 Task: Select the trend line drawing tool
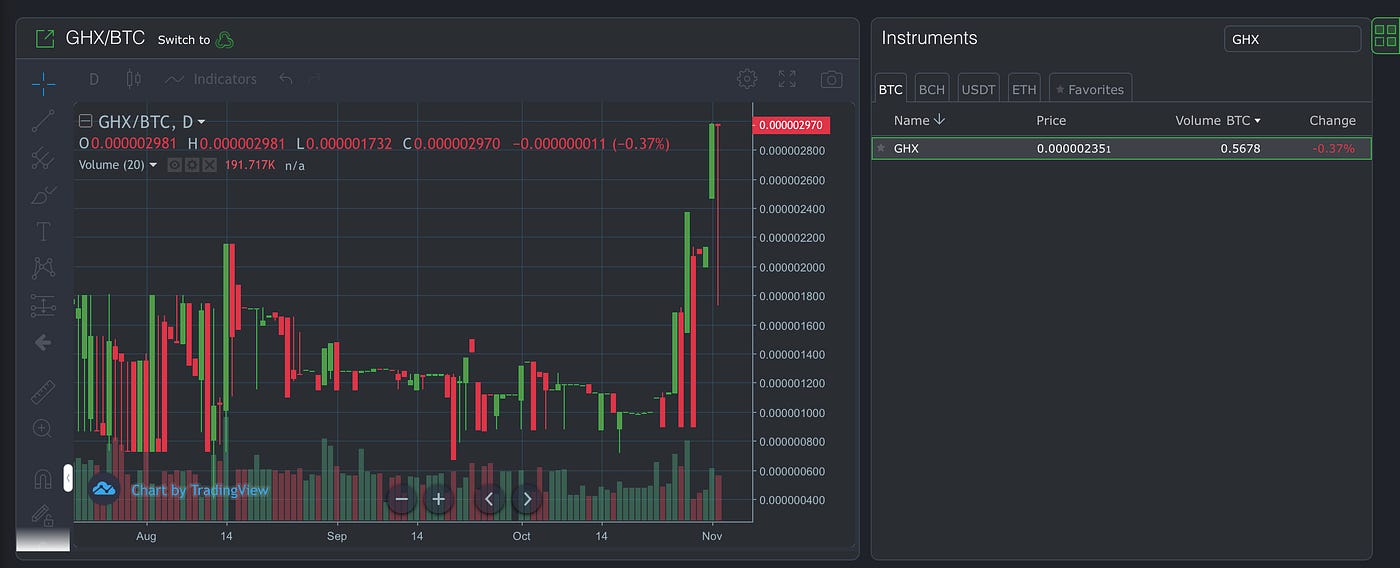click(43, 120)
